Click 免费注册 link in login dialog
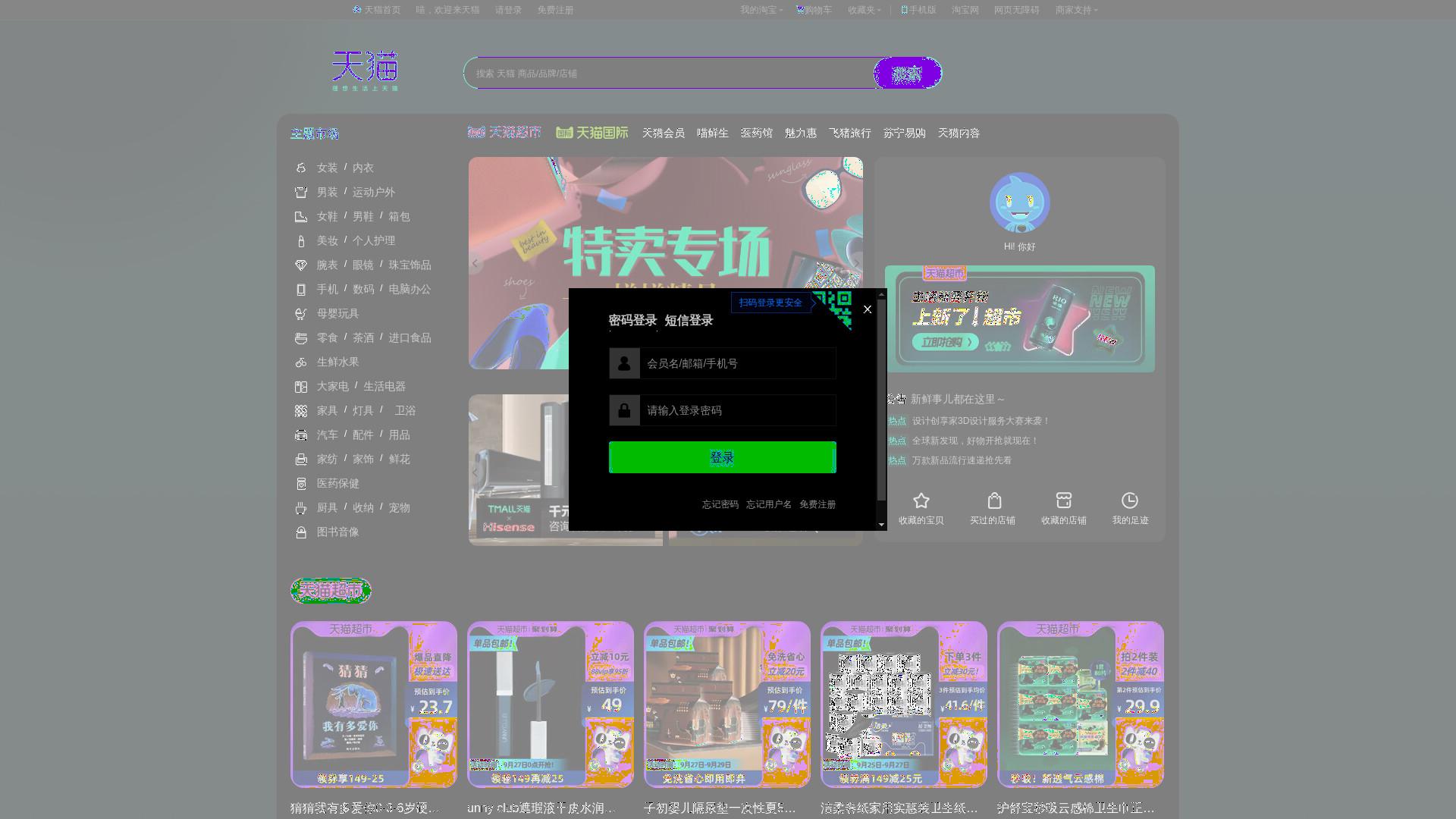The height and width of the screenshot is (819, 1456). pos(817,504)
